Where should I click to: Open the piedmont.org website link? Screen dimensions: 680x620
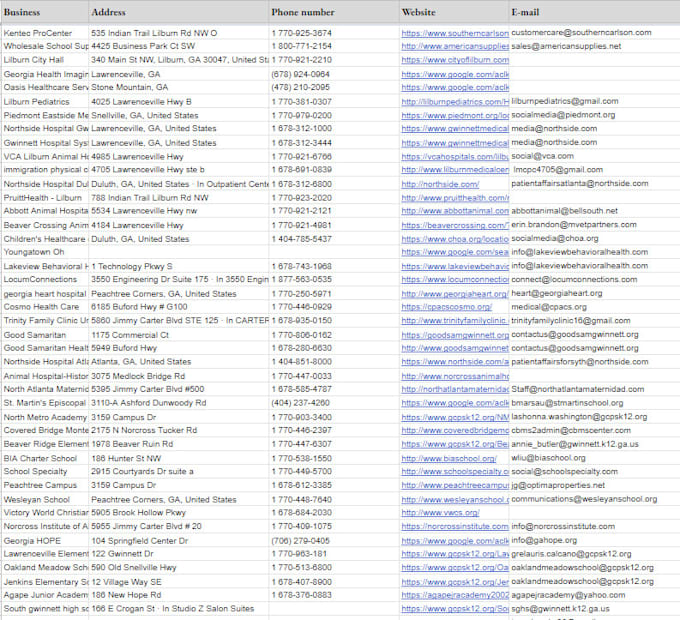pyautogui.click(x=454, y=115)
